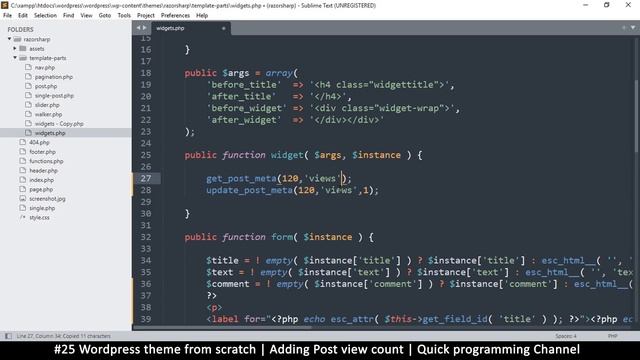Image resolution: width=640 pixels, height=360 pixels.
Task: Open screenshot.jpg image file
Action: (x=47, y=199)
